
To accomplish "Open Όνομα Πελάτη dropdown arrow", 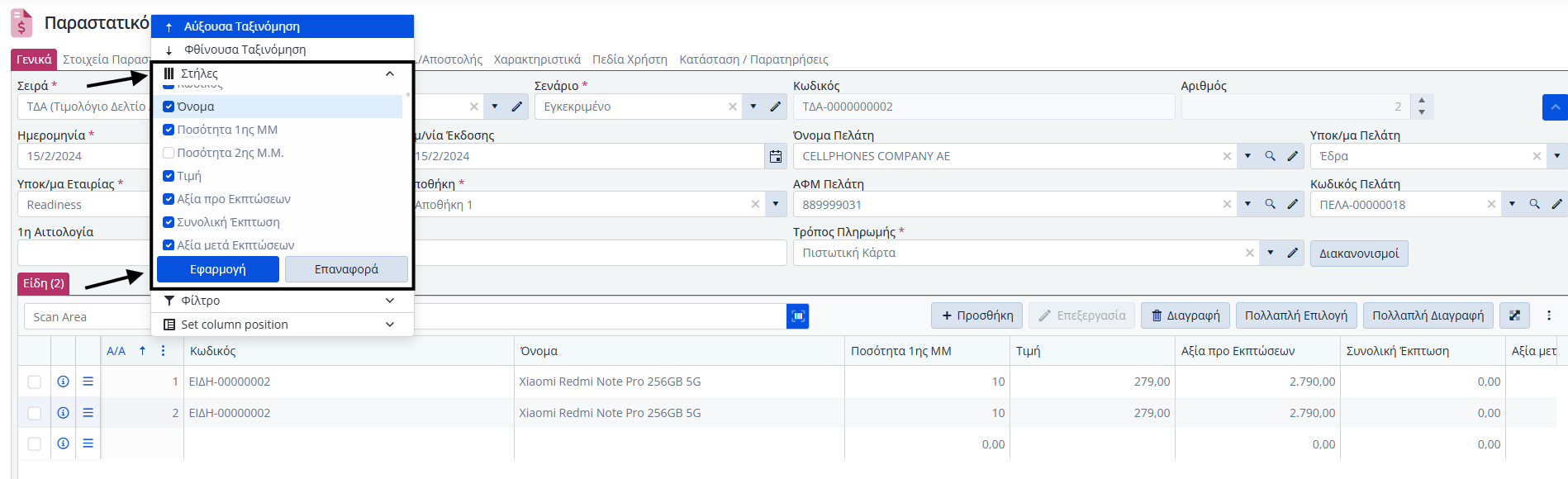I will point(1247,156).
